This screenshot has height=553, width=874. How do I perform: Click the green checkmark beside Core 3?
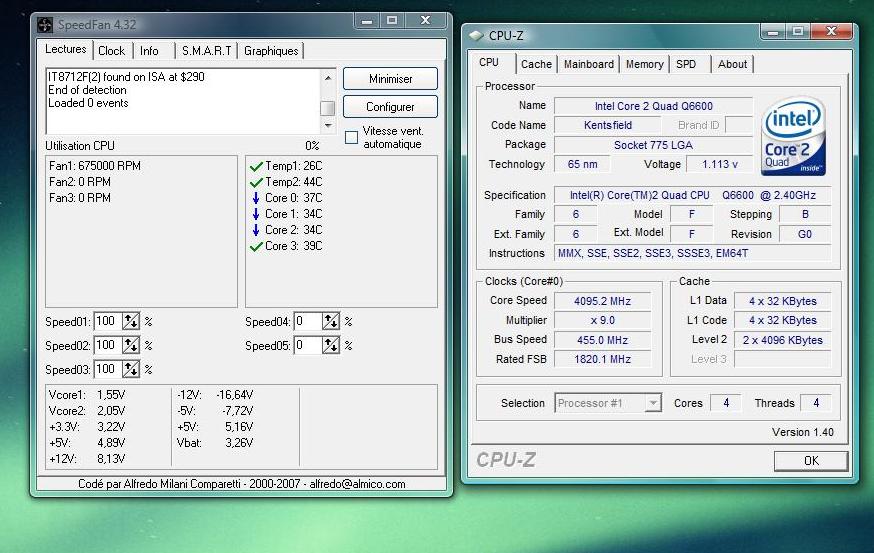pos(256,246)
